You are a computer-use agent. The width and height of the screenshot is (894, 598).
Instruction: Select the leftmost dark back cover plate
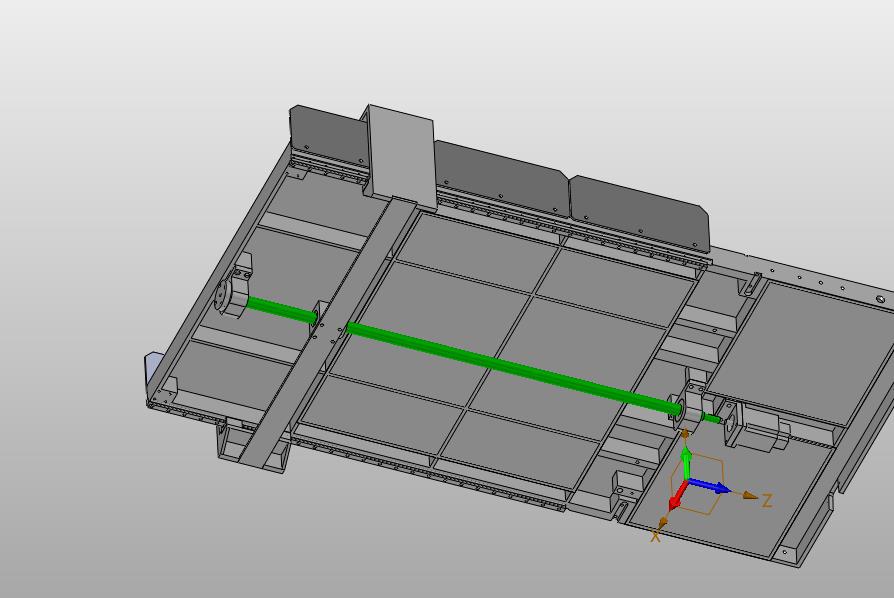point(327,137)
